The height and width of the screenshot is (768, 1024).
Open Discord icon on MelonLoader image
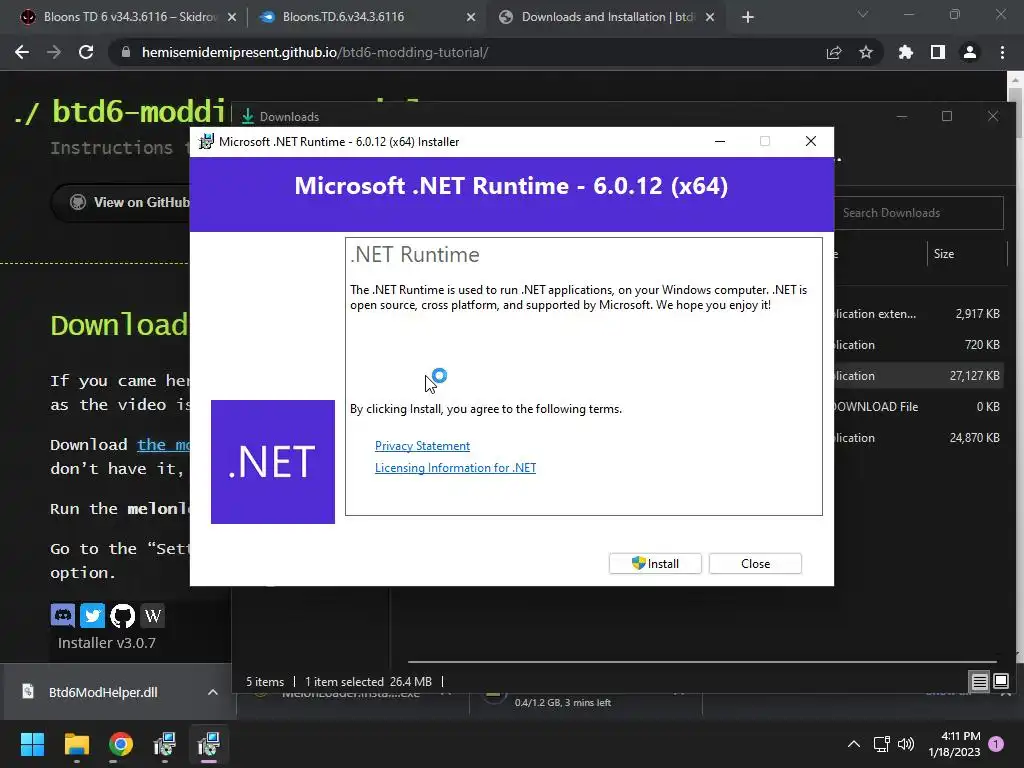63,615
